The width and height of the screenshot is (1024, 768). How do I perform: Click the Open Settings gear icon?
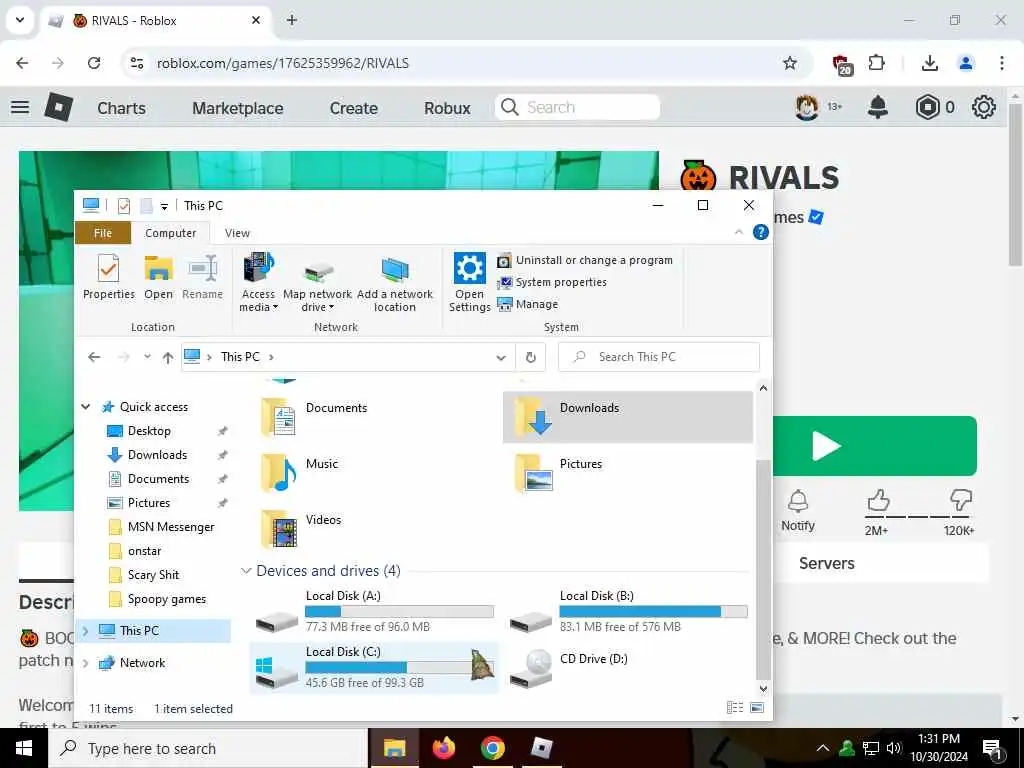tap(470, 282)
